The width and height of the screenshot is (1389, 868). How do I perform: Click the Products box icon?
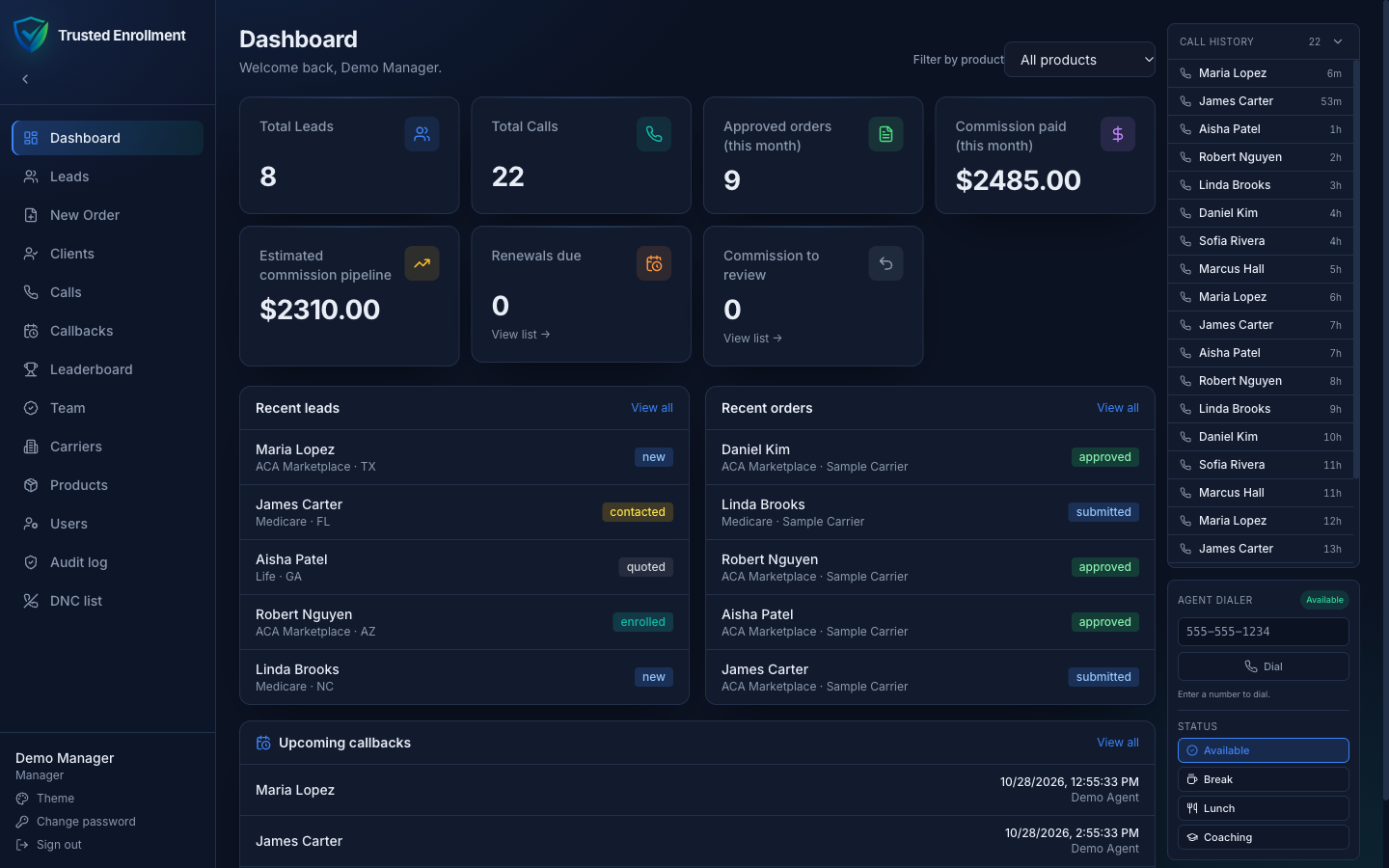point(31,485)
